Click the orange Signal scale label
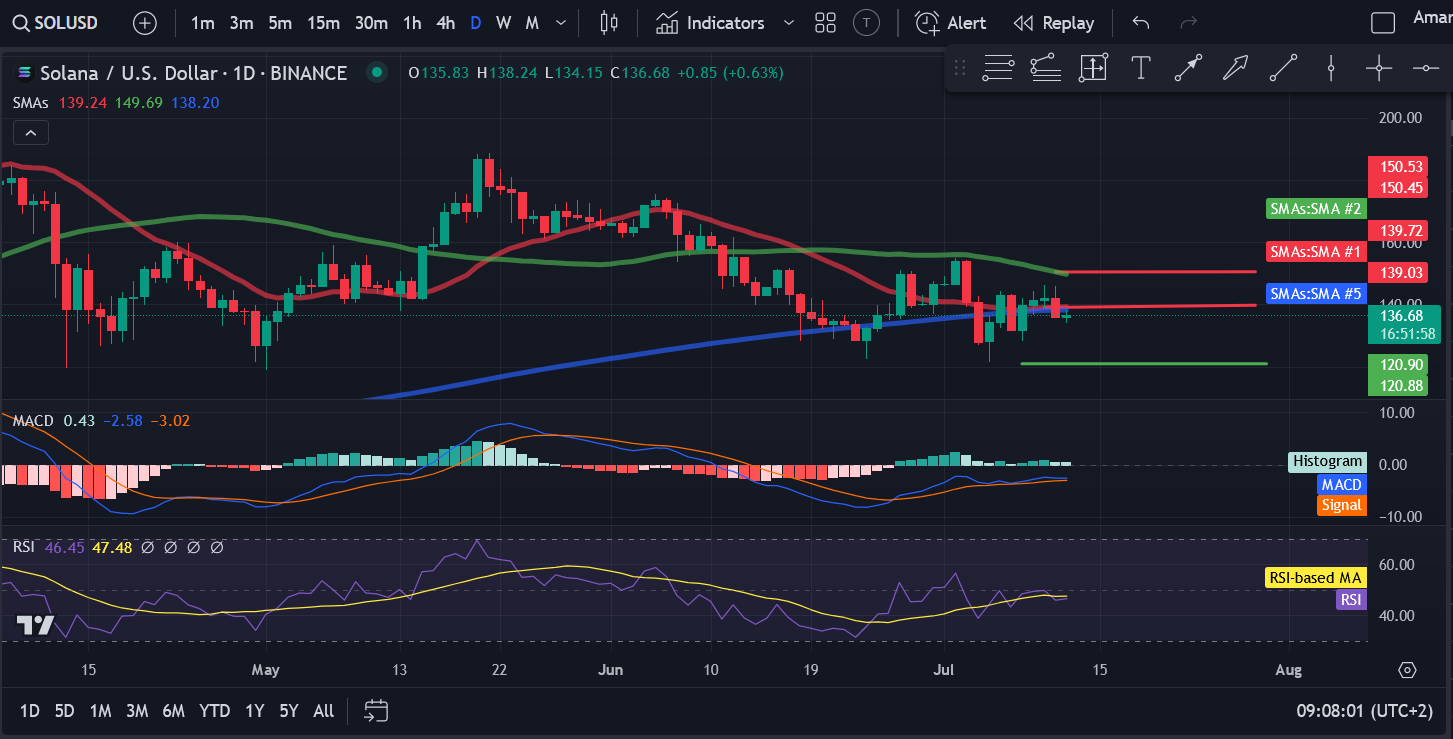This screenshot has height=739, width=1453. [1340, 505]
